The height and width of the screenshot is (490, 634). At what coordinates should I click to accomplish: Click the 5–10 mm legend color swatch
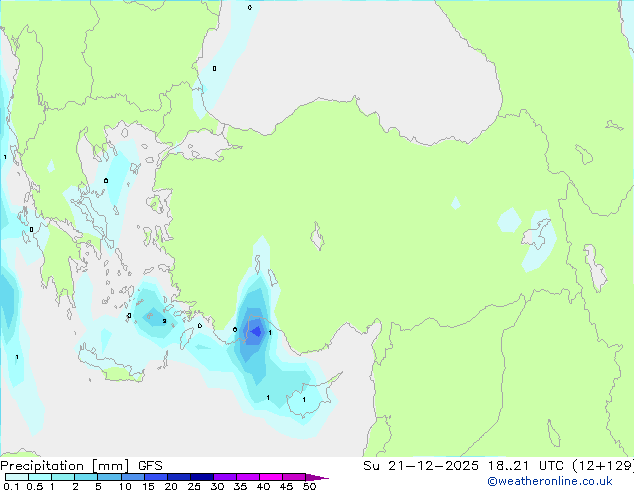110,477
